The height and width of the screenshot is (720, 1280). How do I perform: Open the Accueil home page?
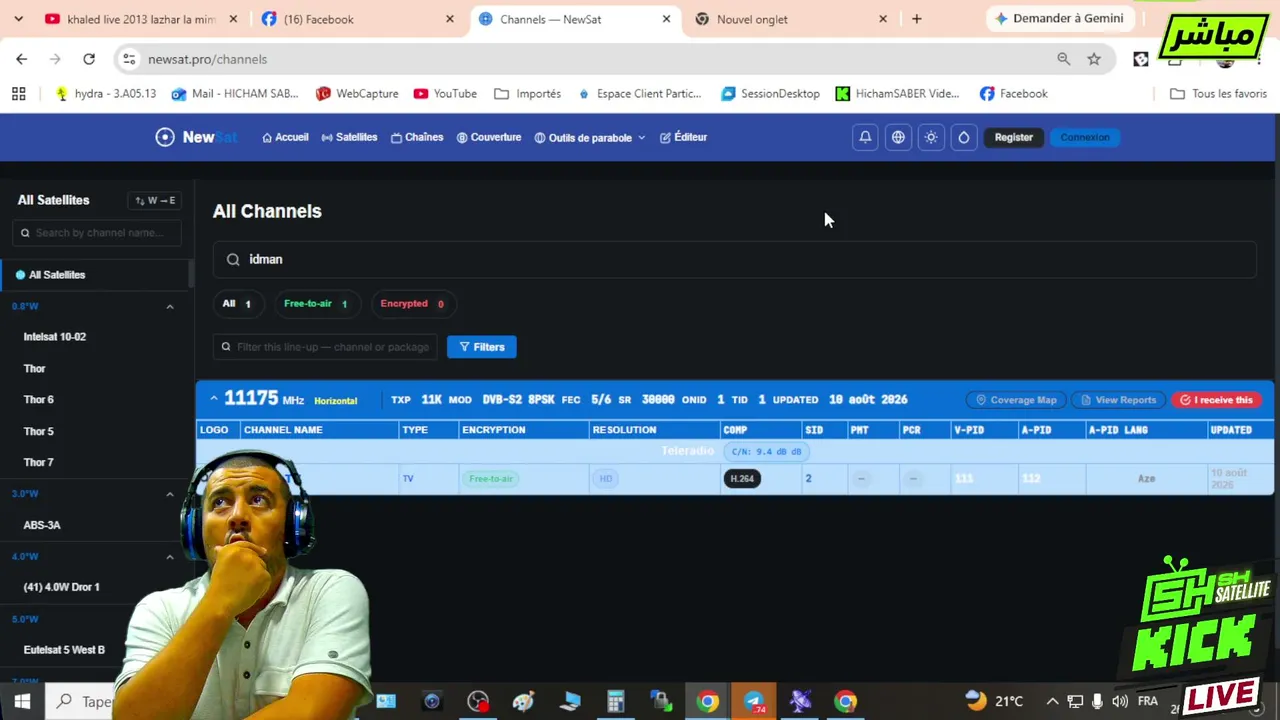pyautogui.click(x=285, y=137)
